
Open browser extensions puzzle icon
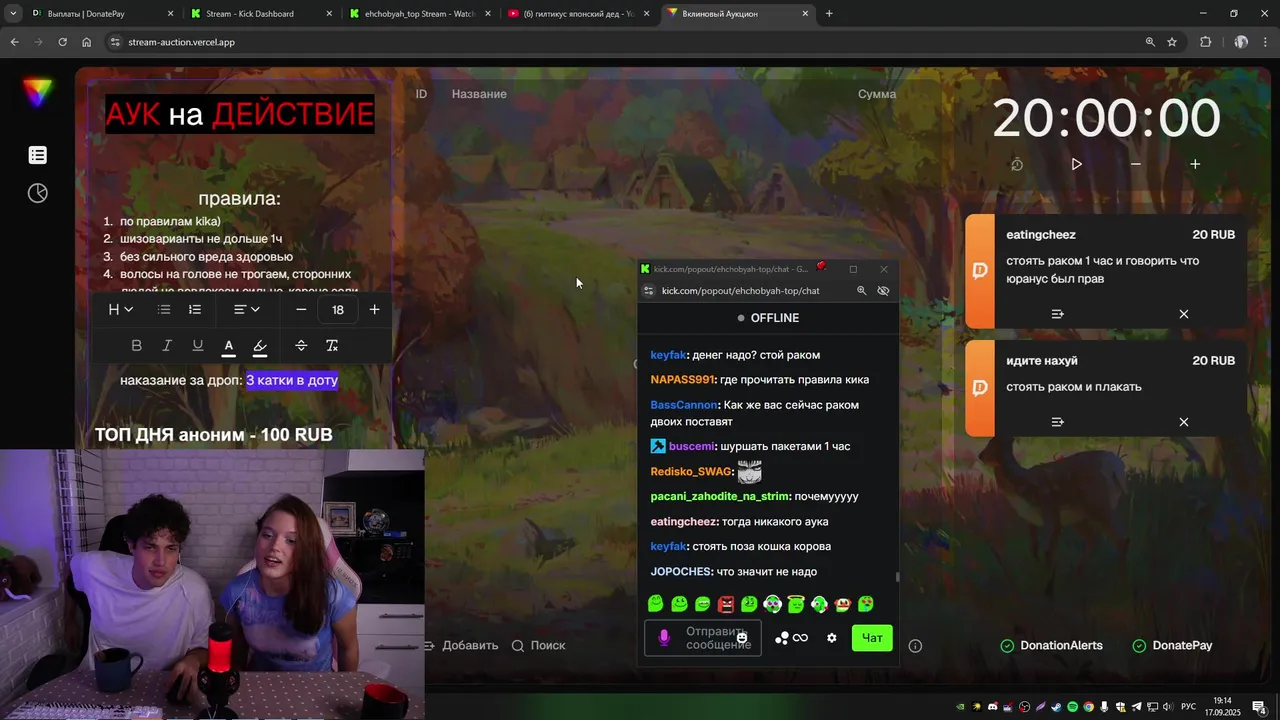click(x=1205, y=42)
